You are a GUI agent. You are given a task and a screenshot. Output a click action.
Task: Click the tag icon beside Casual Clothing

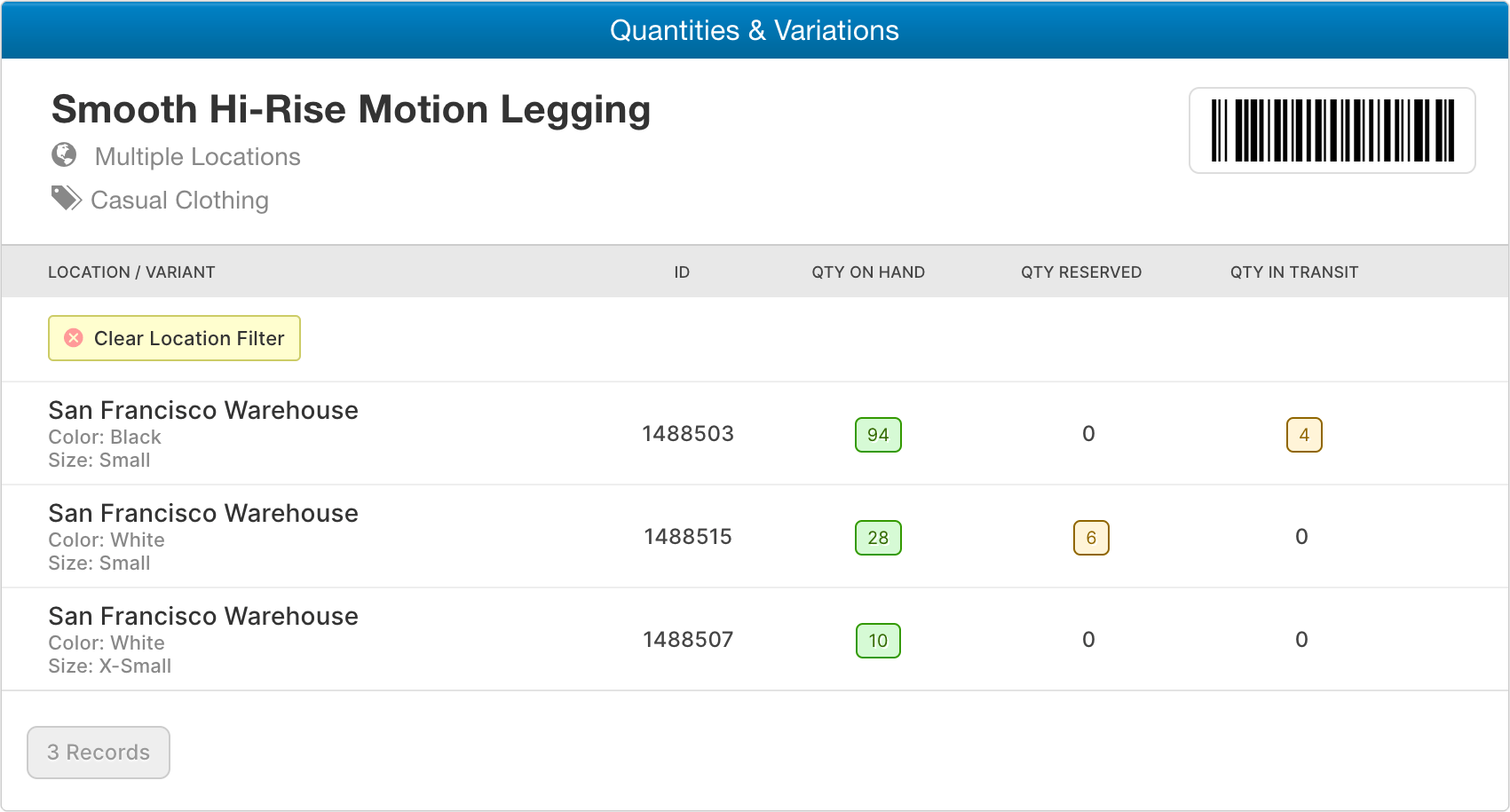(67, 199)
